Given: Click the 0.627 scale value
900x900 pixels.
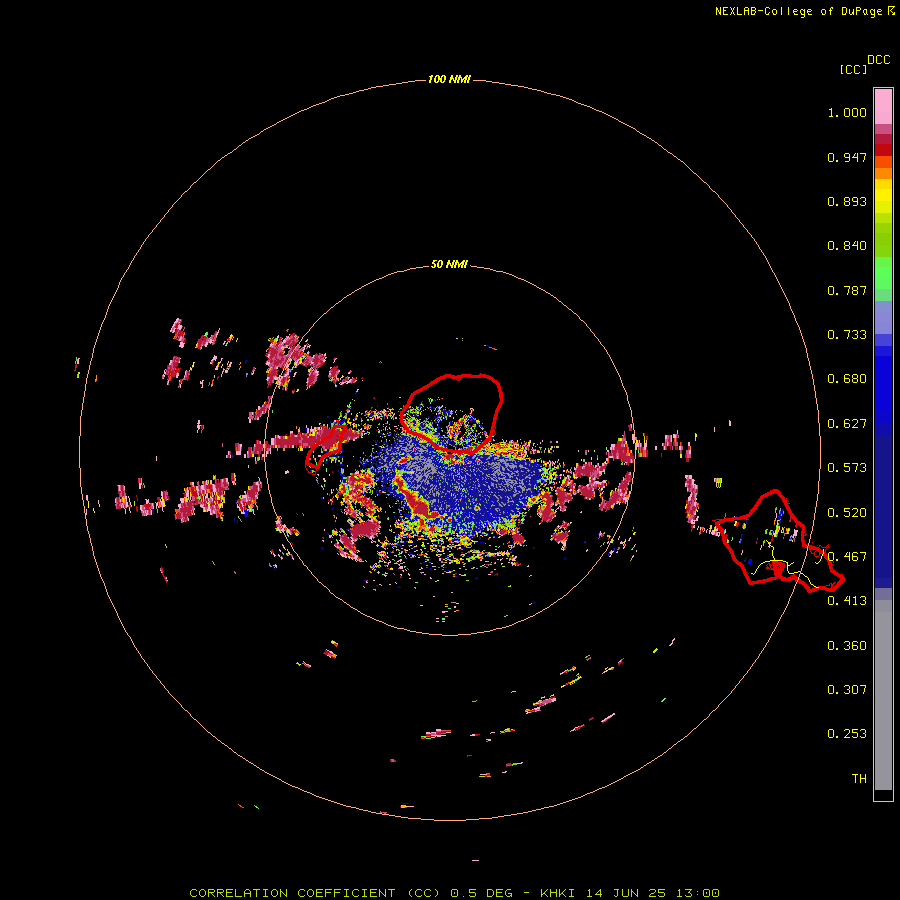Looking at the screenshot, I should [x=847, y=424].
